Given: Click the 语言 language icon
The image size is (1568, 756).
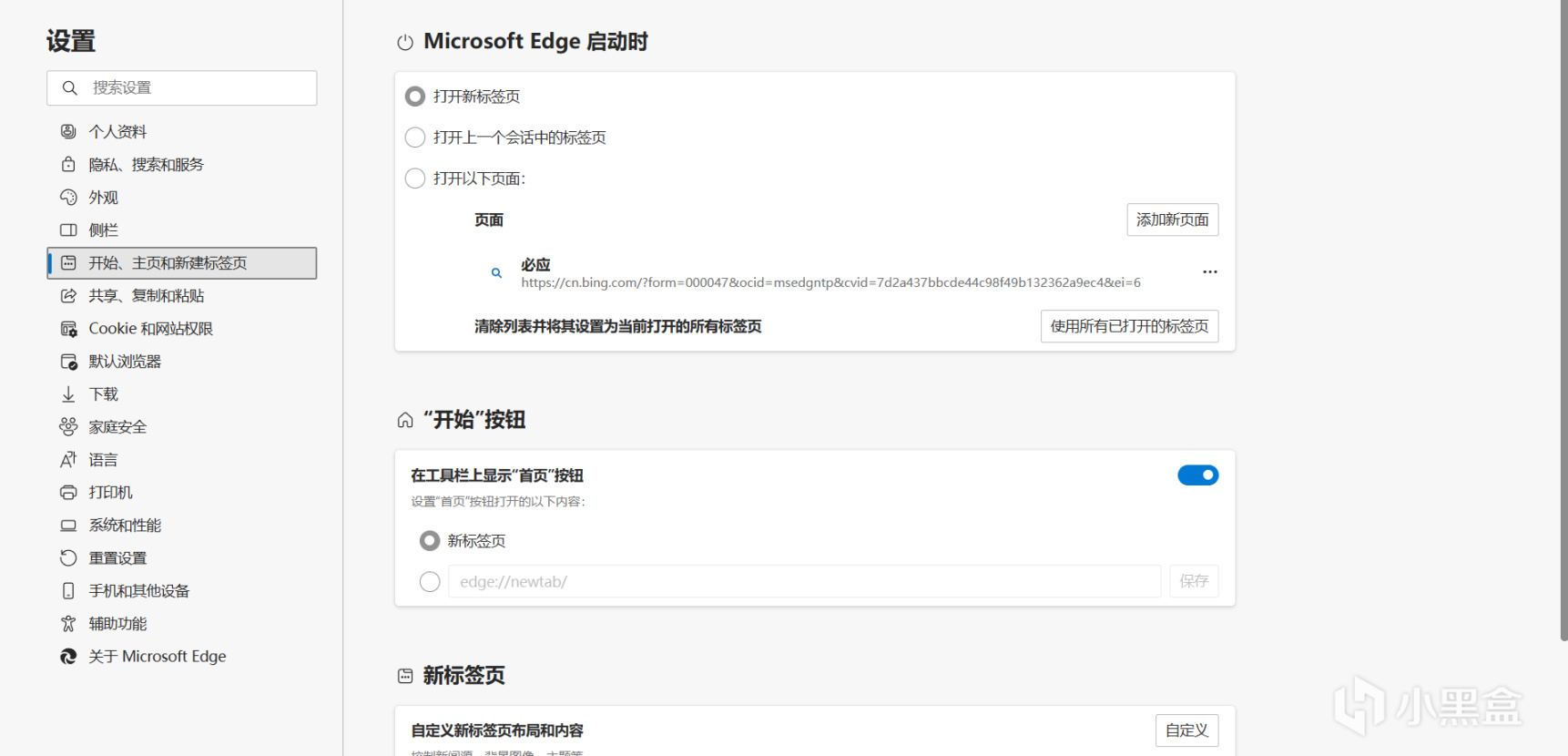Looking at the screenshot, I should point(68,459).
